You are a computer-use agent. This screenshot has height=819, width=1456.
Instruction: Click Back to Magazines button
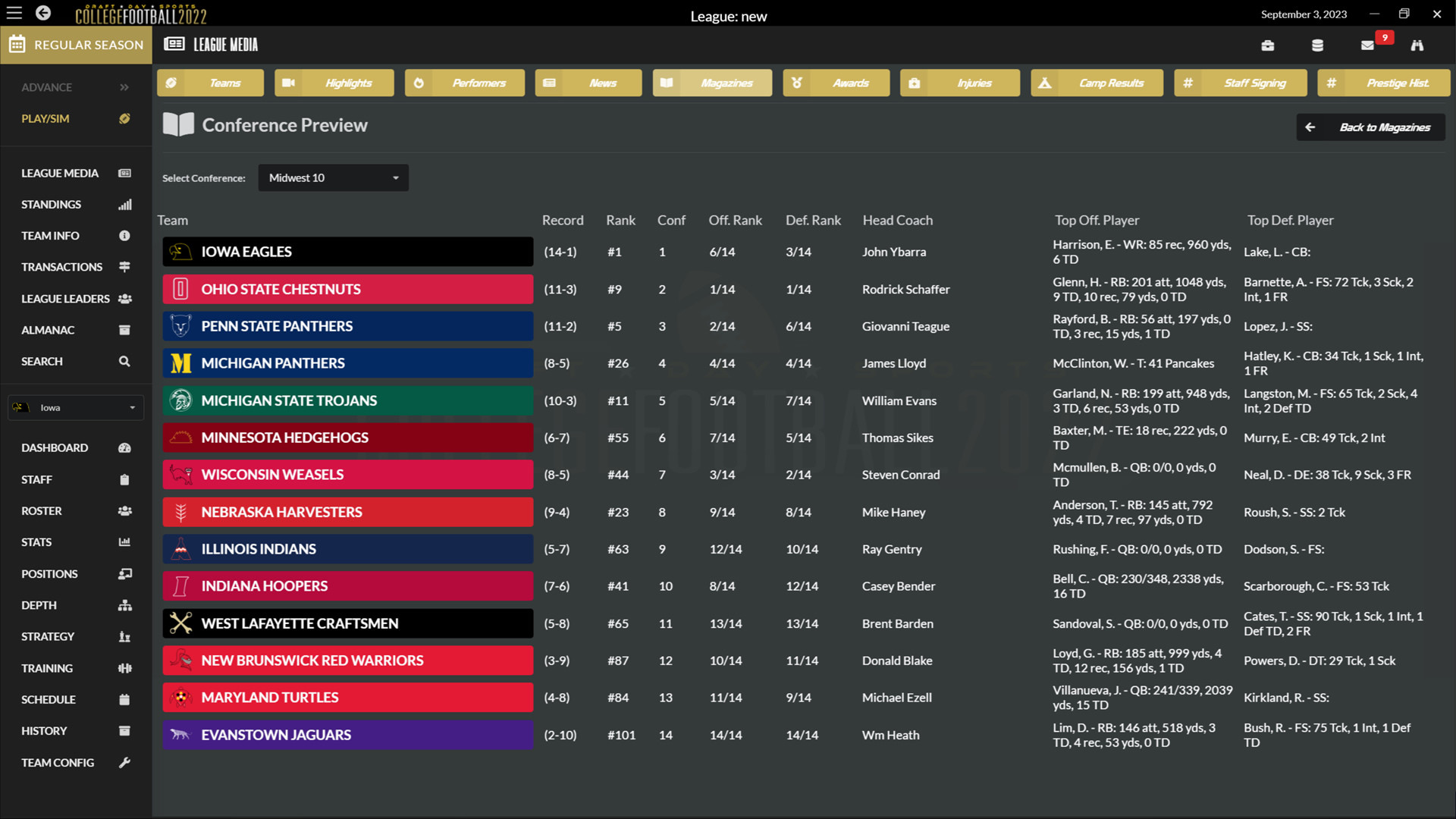(x=1370, y=127)
